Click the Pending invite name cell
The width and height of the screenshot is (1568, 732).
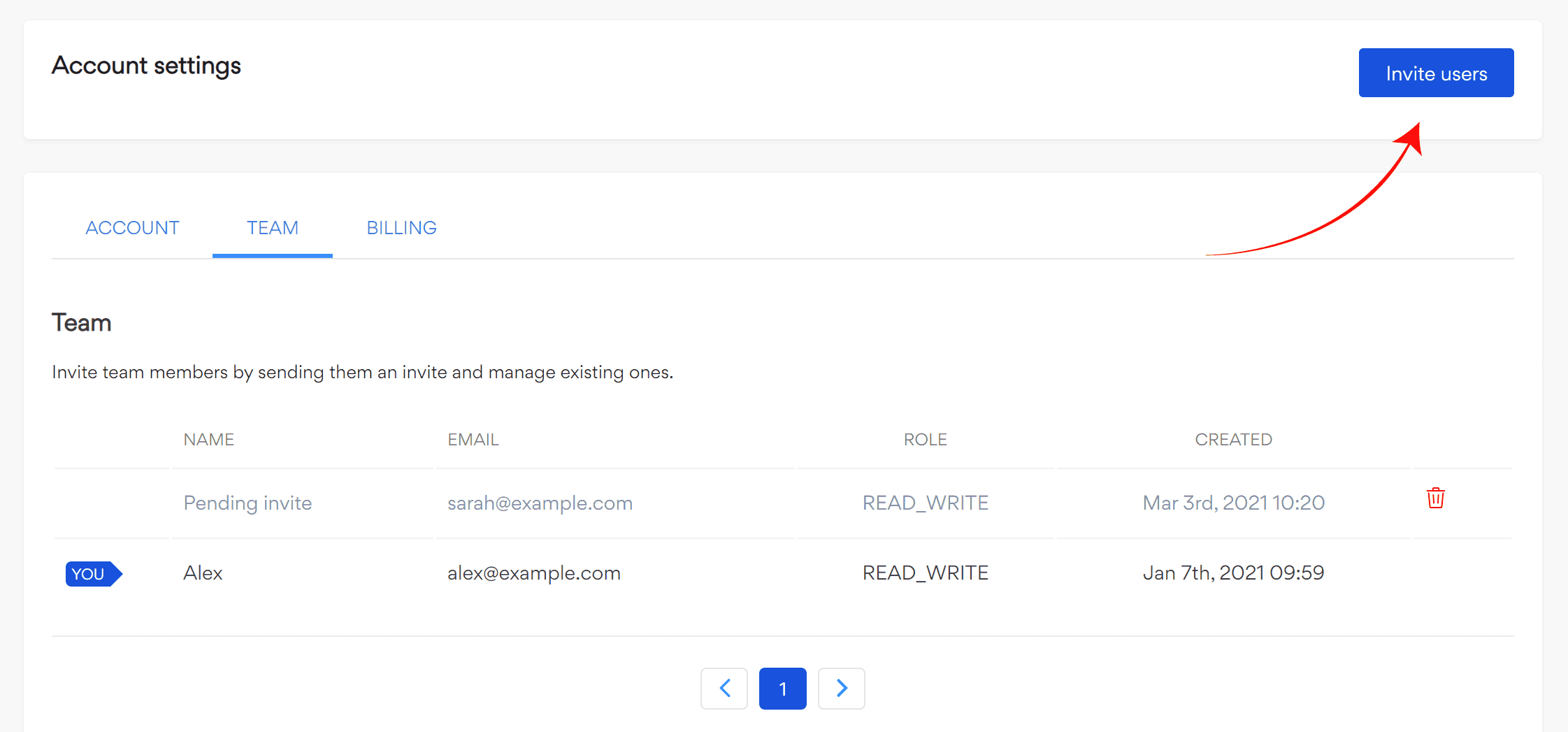coord(247,503)
